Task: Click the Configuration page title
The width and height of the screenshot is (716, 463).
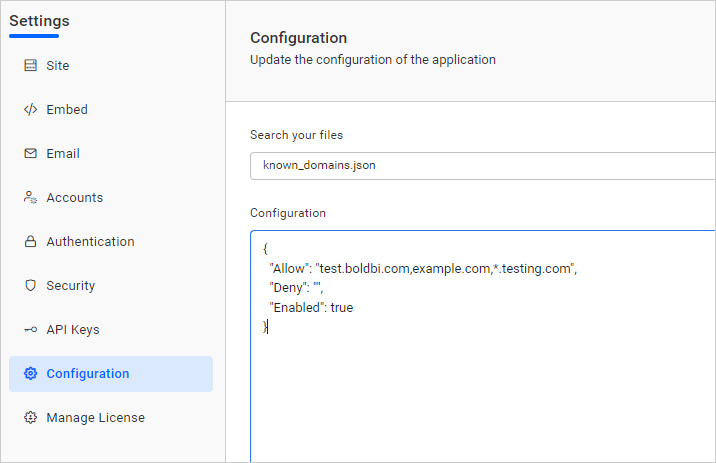Action: pyautogui.click(x=299, y=38)
